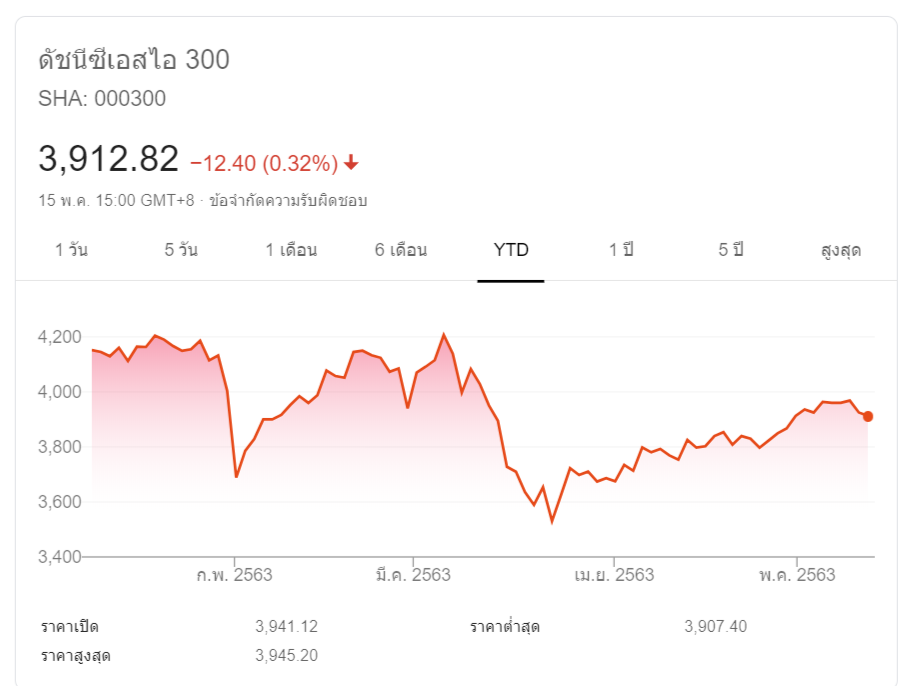Switch to the 1 ปี tab
The height and width of the screenshot is (686, 916).
click(x=621, y=250)
